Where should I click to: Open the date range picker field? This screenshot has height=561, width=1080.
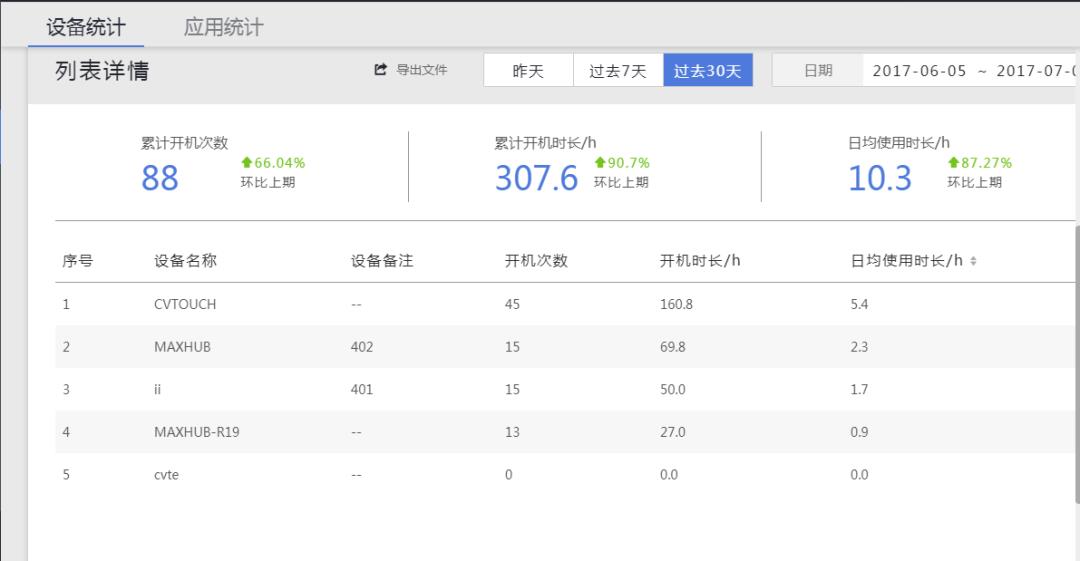tap(972, 71)
